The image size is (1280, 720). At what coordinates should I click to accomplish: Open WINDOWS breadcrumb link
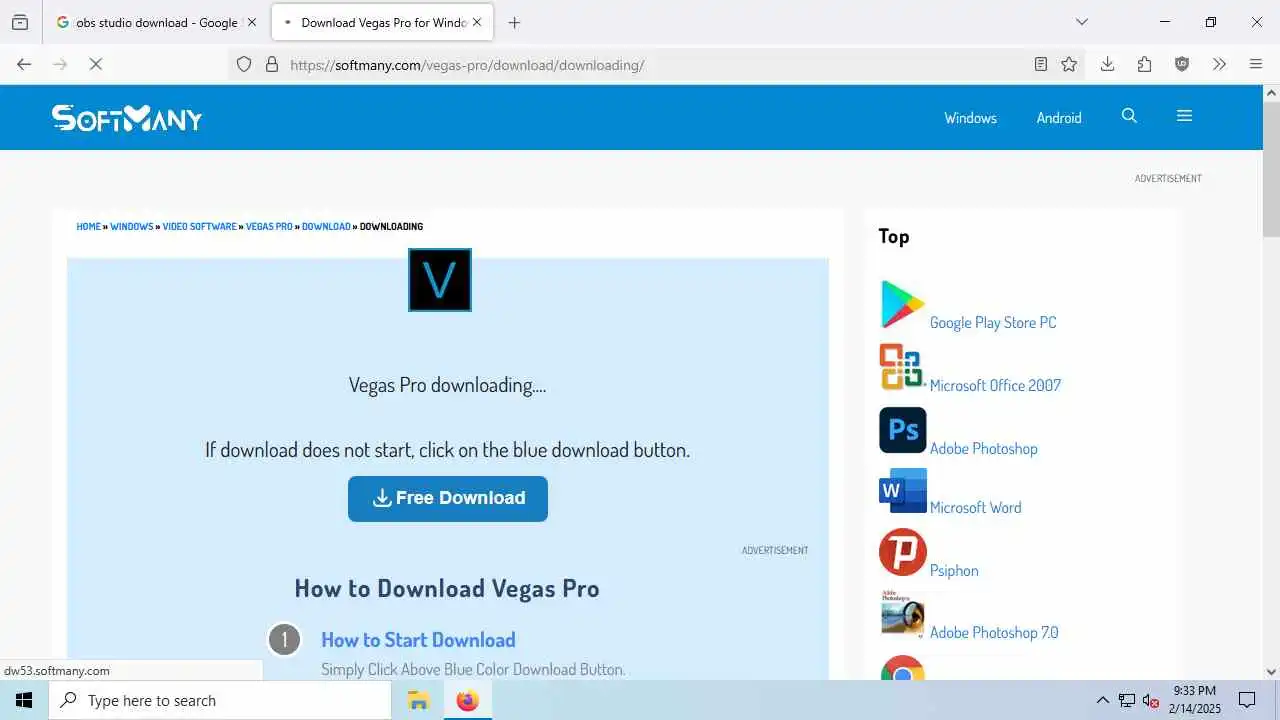click(x=132, y=227)
